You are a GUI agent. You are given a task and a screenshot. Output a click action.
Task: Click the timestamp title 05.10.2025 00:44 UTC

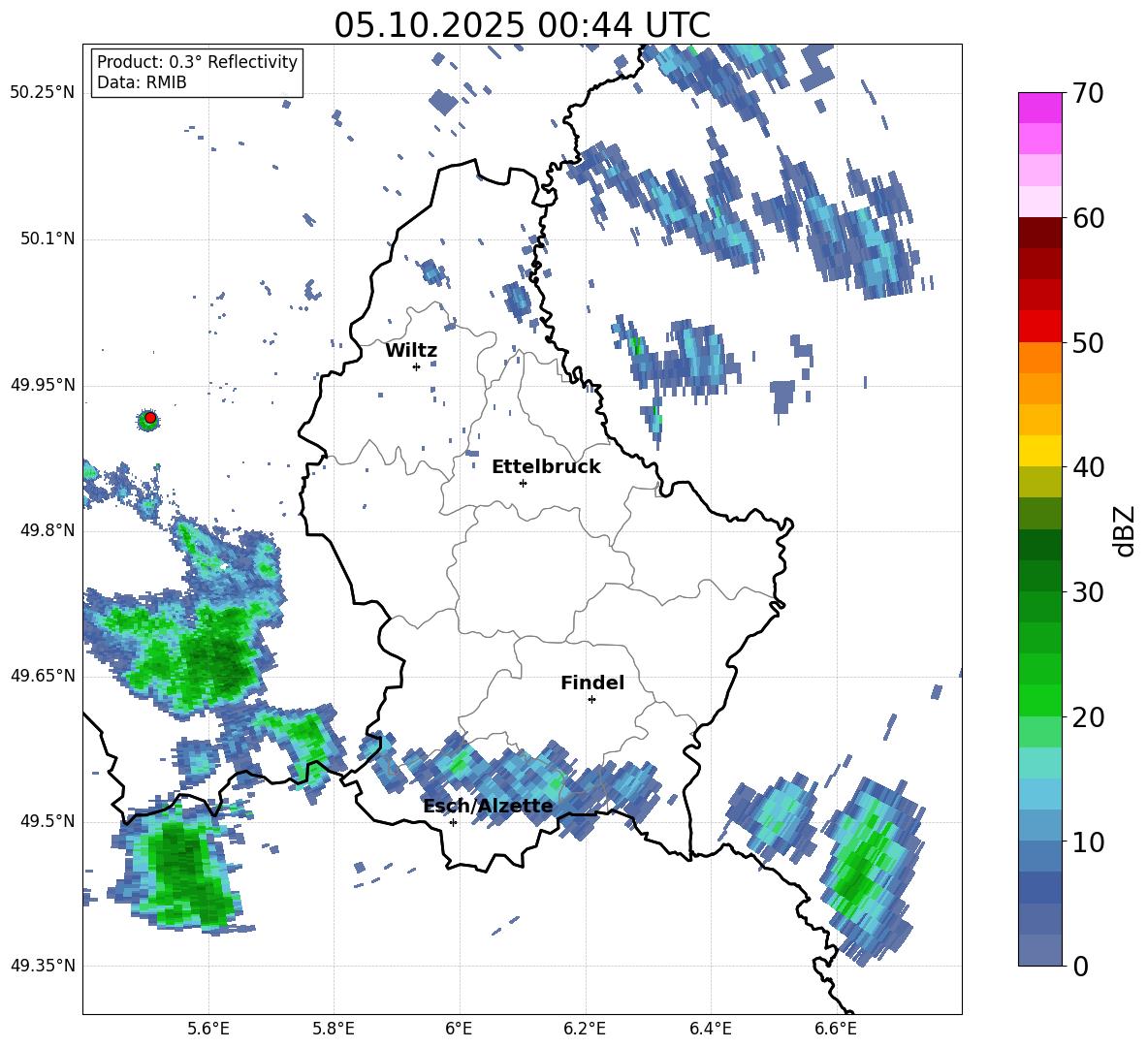pos(522,25)
